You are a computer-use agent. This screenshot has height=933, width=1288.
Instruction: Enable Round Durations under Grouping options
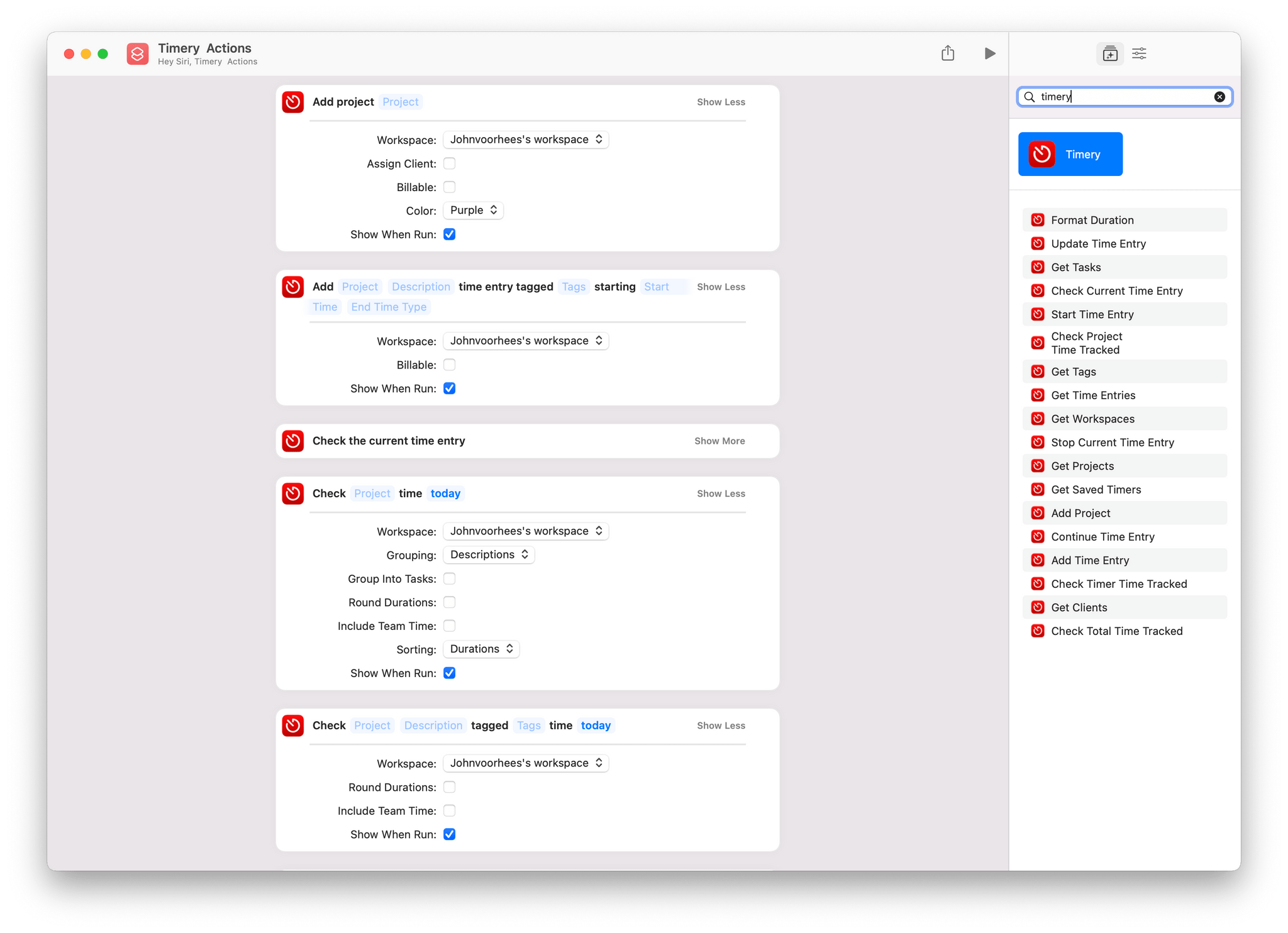[x=449, y=602]
